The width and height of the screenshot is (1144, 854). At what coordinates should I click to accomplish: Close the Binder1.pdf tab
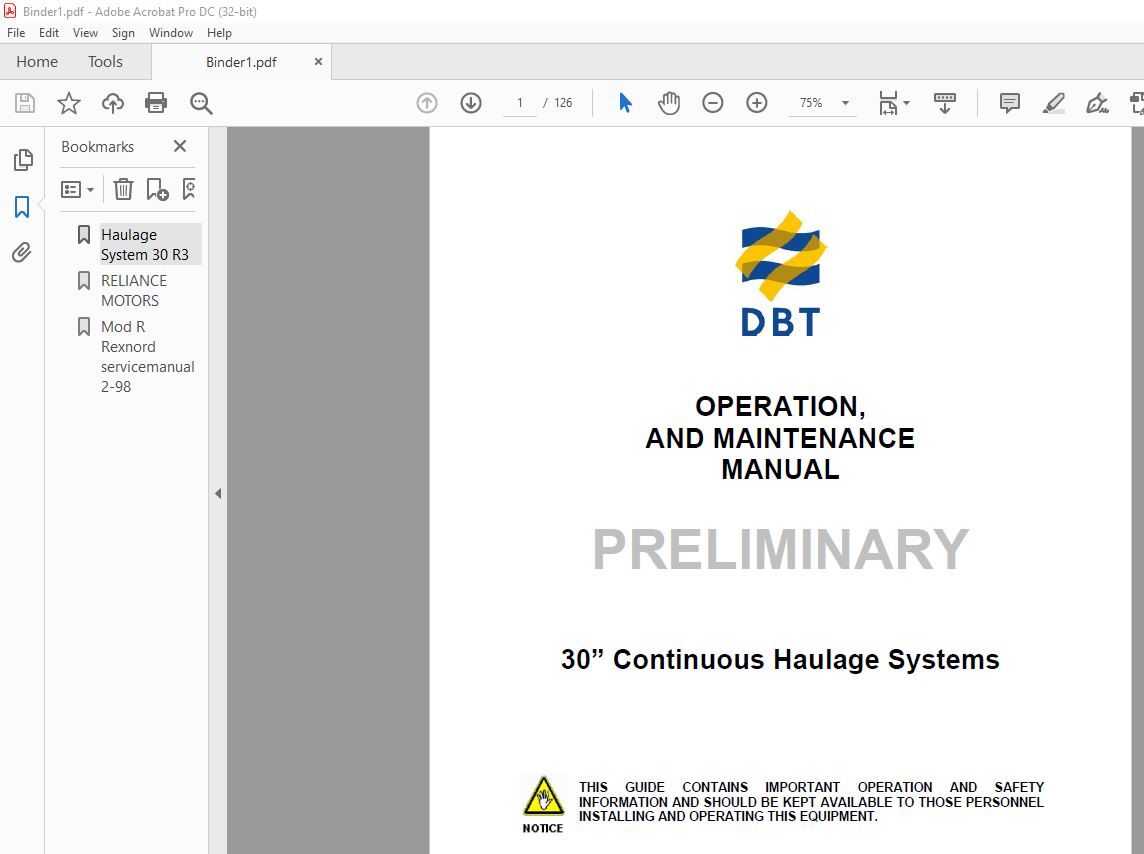(x=318, y=62)
